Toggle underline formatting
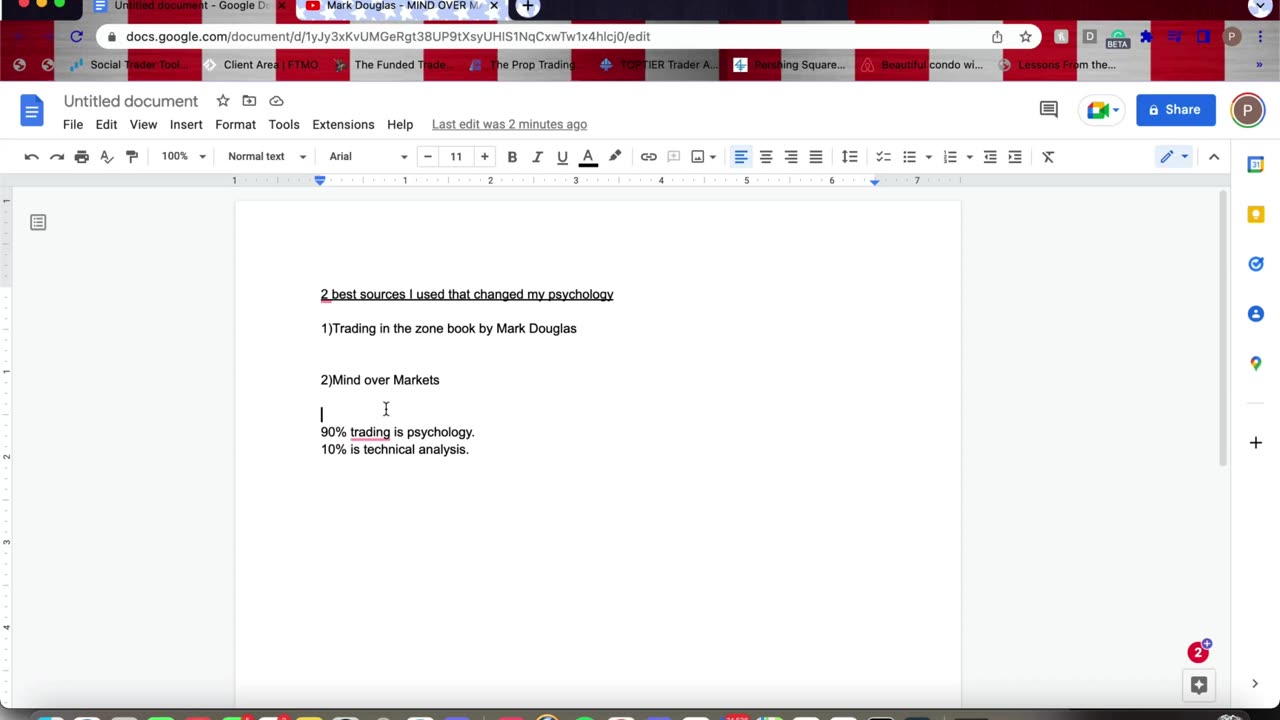Image resolution: width=1280 pixels, height=720 pixels. (x=562, y=157)
